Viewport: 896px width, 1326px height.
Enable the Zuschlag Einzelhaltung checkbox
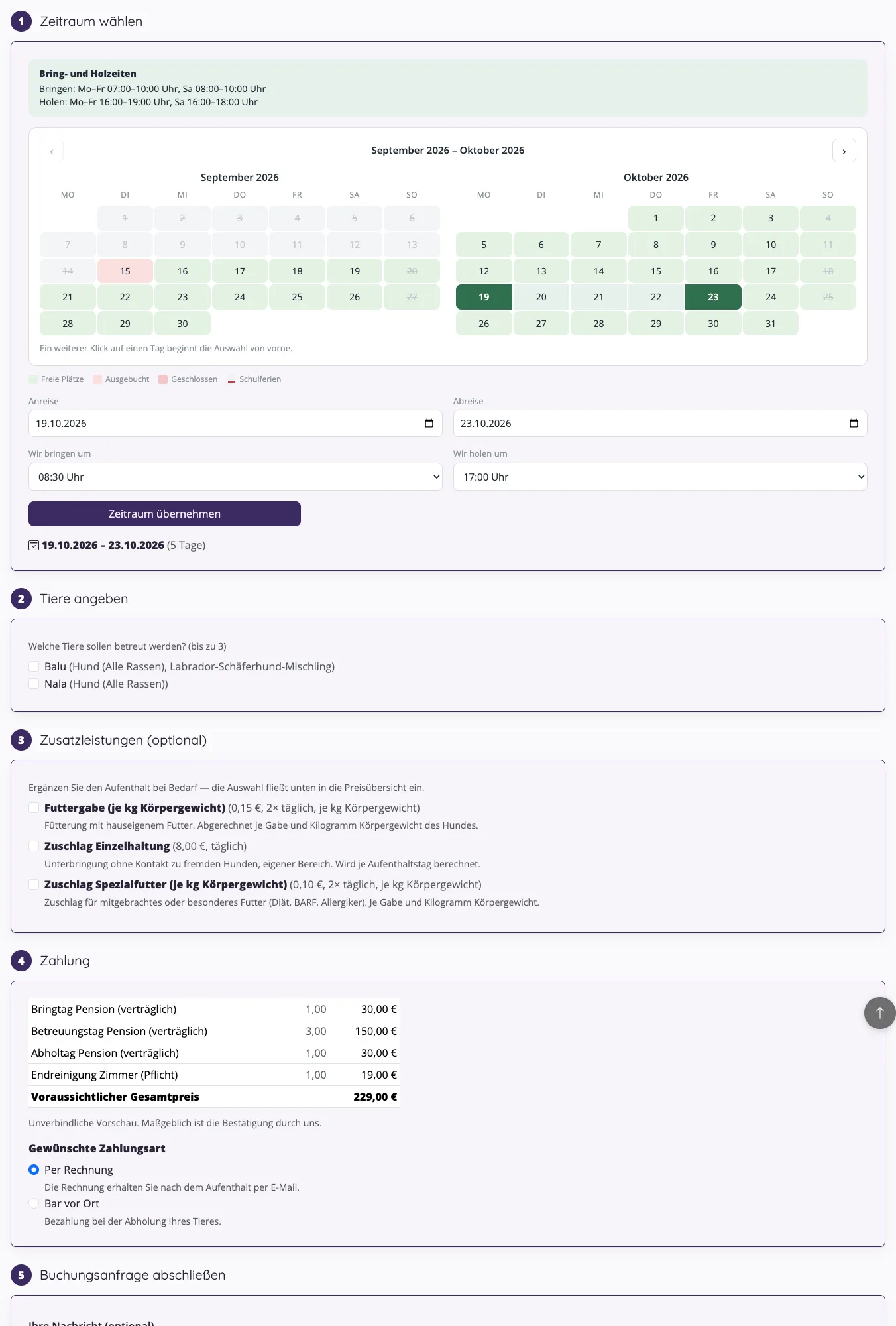coord(34,846)
